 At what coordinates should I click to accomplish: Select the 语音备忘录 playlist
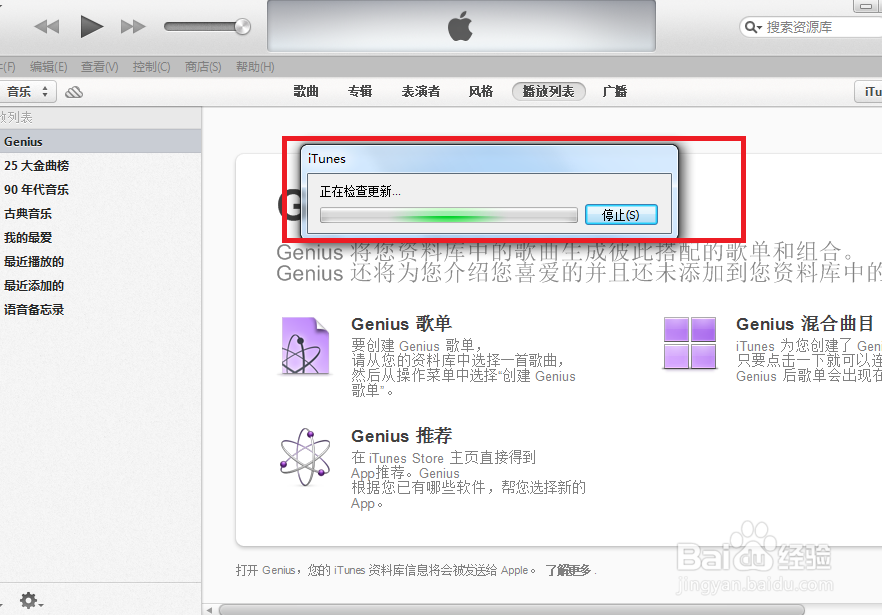101,309
